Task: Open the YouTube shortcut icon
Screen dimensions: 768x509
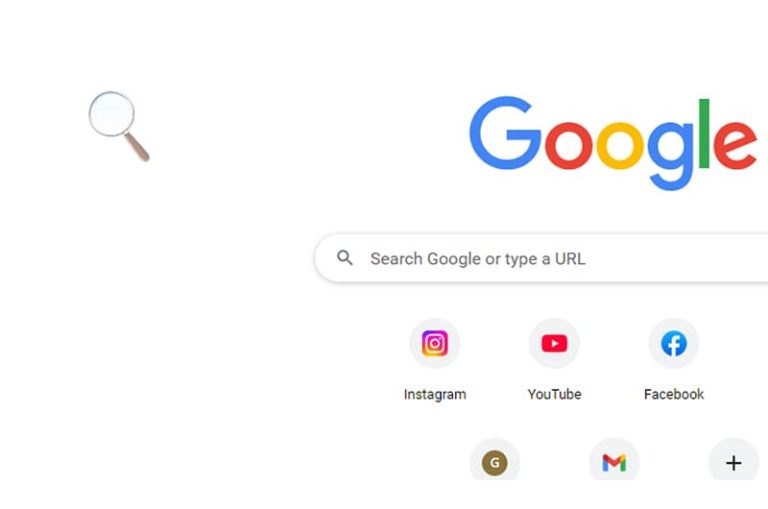Action: tap(554, 343)
